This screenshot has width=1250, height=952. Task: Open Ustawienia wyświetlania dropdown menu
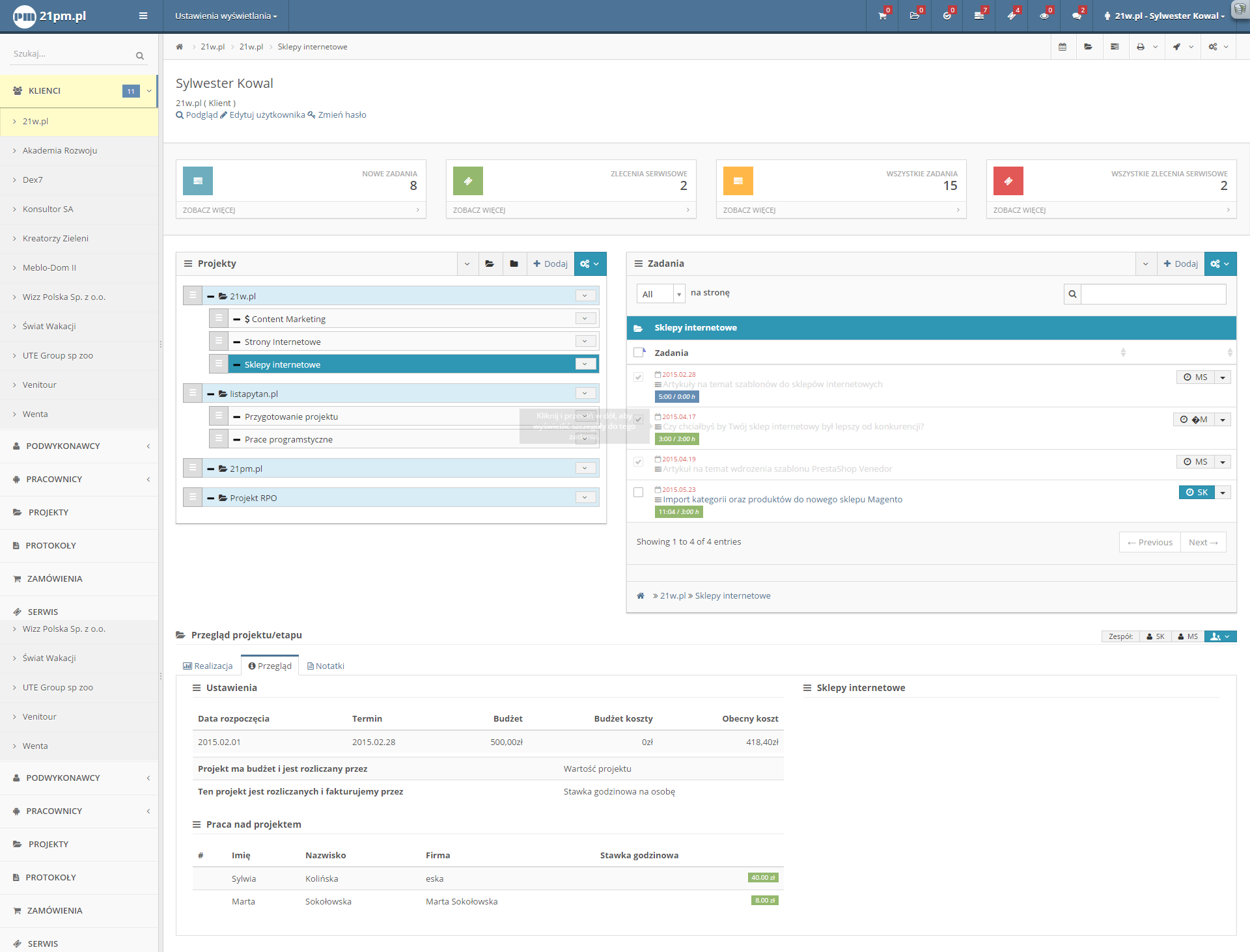click(x=226, y=16)
